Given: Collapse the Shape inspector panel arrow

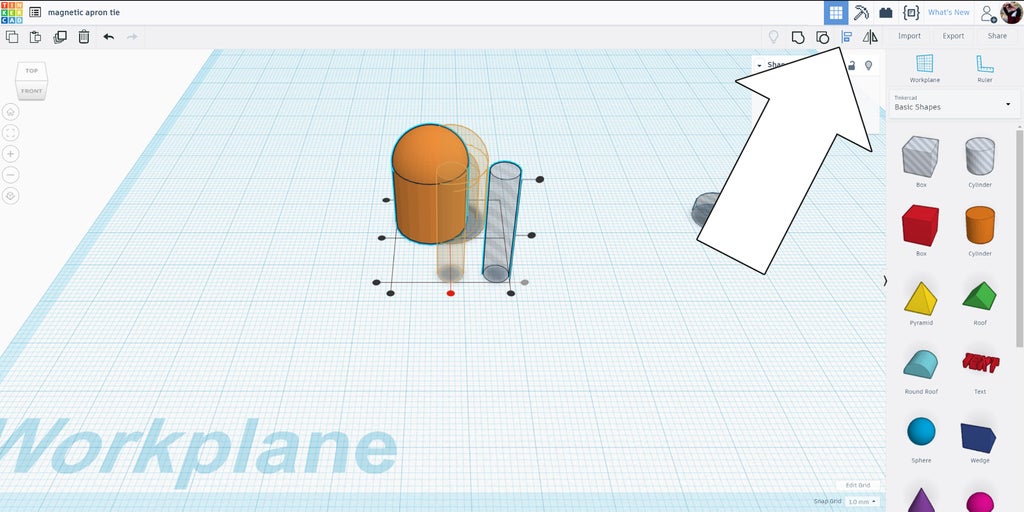Looking at the screenshot, I should [759, 65].
